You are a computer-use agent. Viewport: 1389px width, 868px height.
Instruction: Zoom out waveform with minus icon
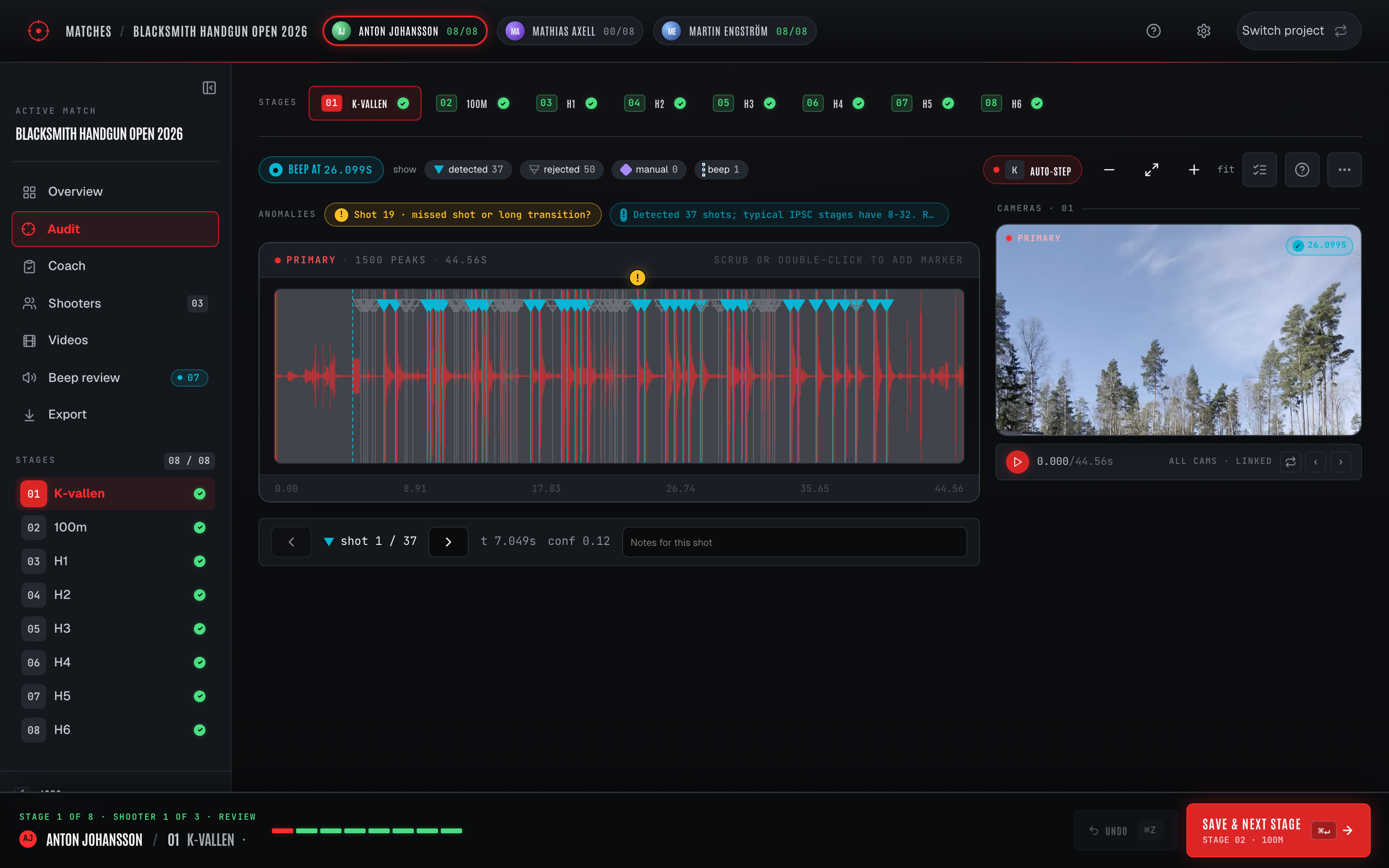[x=1109, y=170]
